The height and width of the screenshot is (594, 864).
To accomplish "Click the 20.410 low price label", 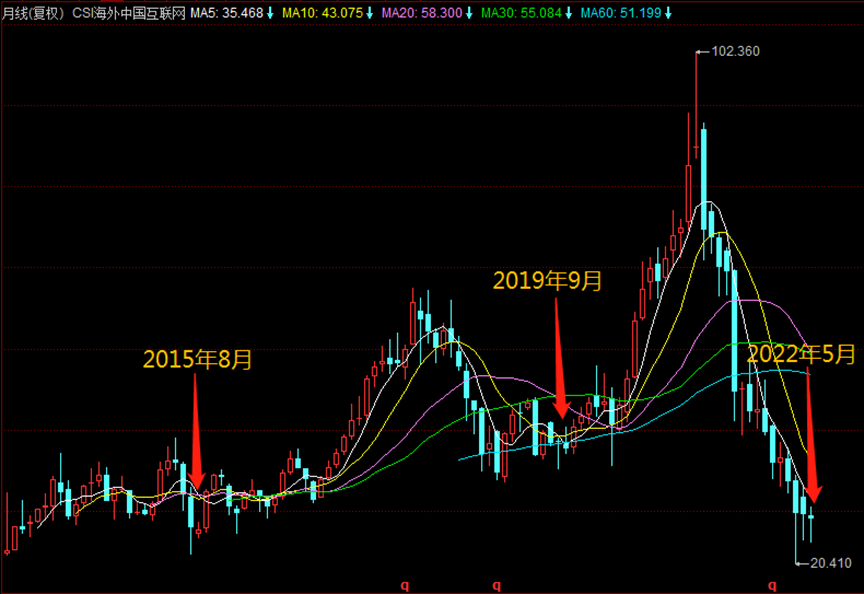I will 831,563.
